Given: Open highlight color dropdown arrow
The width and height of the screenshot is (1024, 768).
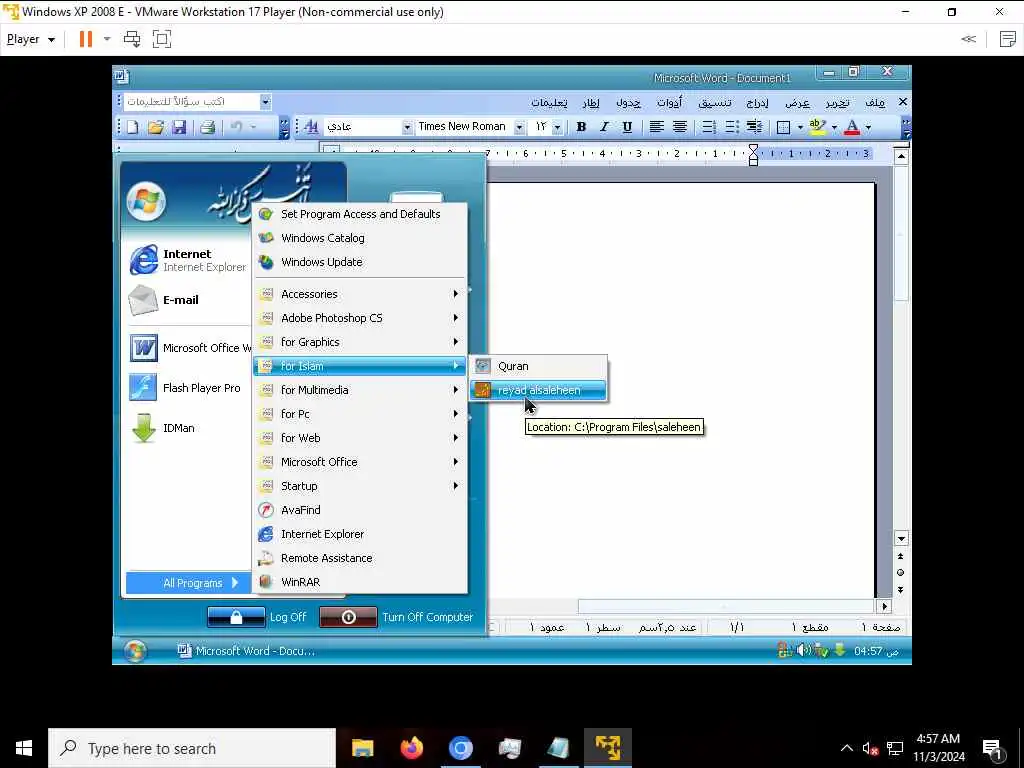Looking at the screenshot, I should (x=834, y=127).
